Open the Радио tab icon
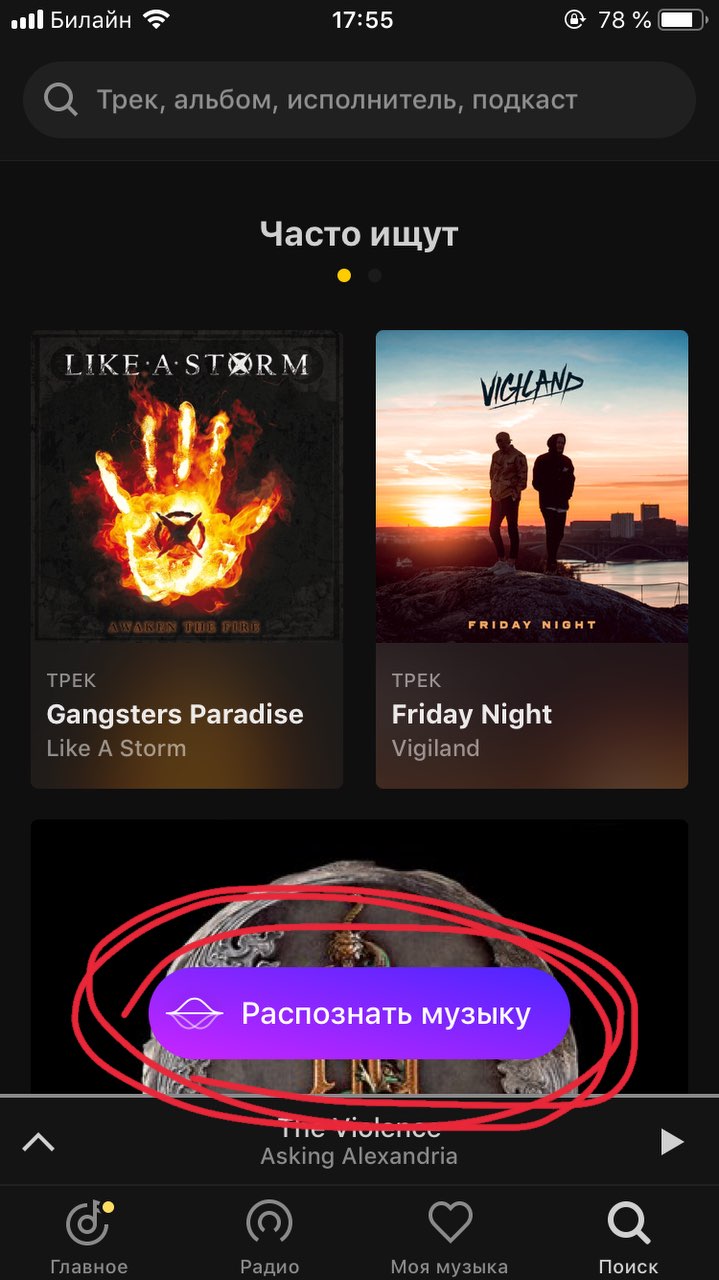This screenshot has height=1280, width=719. [269, 1221]
